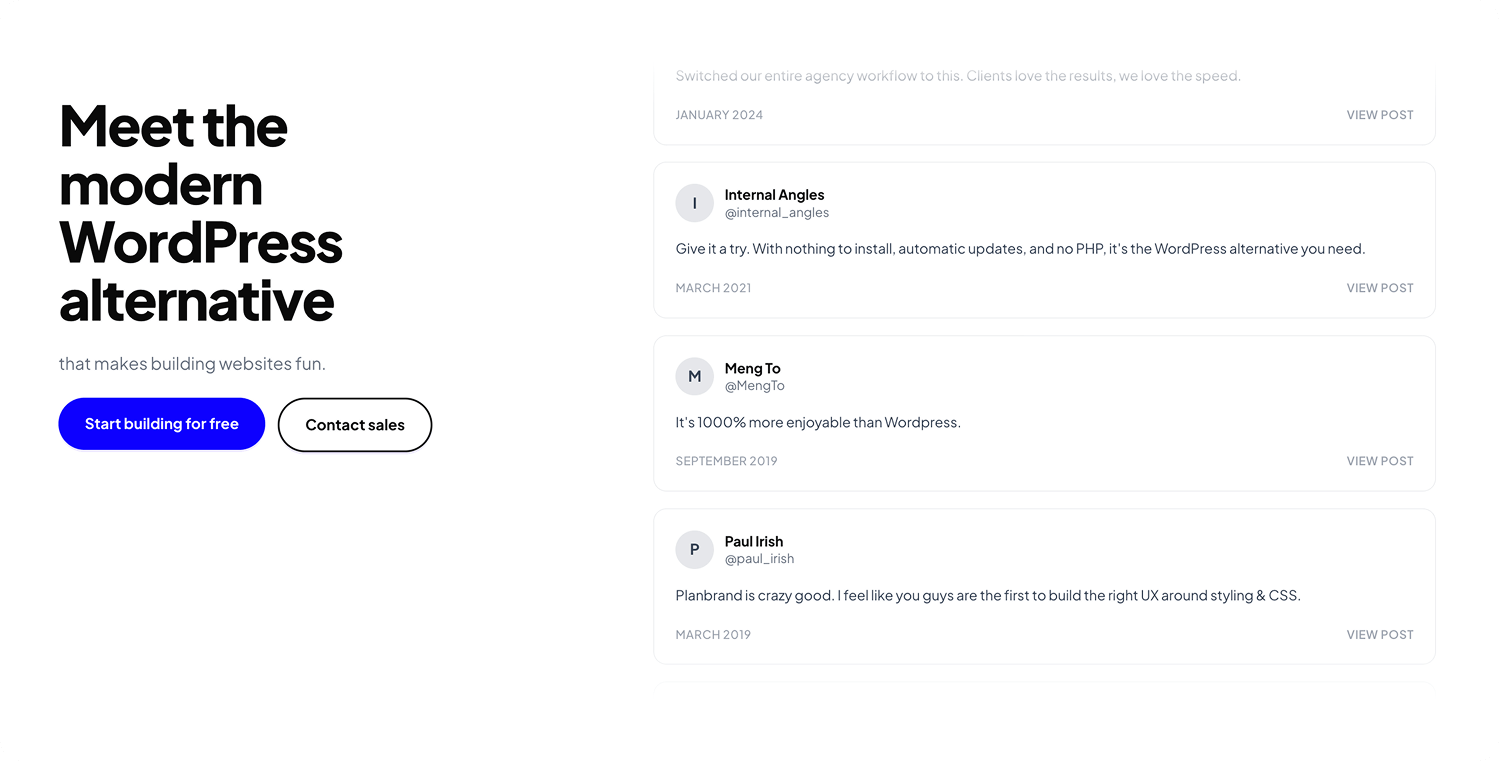Click the "Meet the modern WordPress alternative" heading
Image resolution: width=1499 pixels, height=761 pixels.
(x=200, y=212)
